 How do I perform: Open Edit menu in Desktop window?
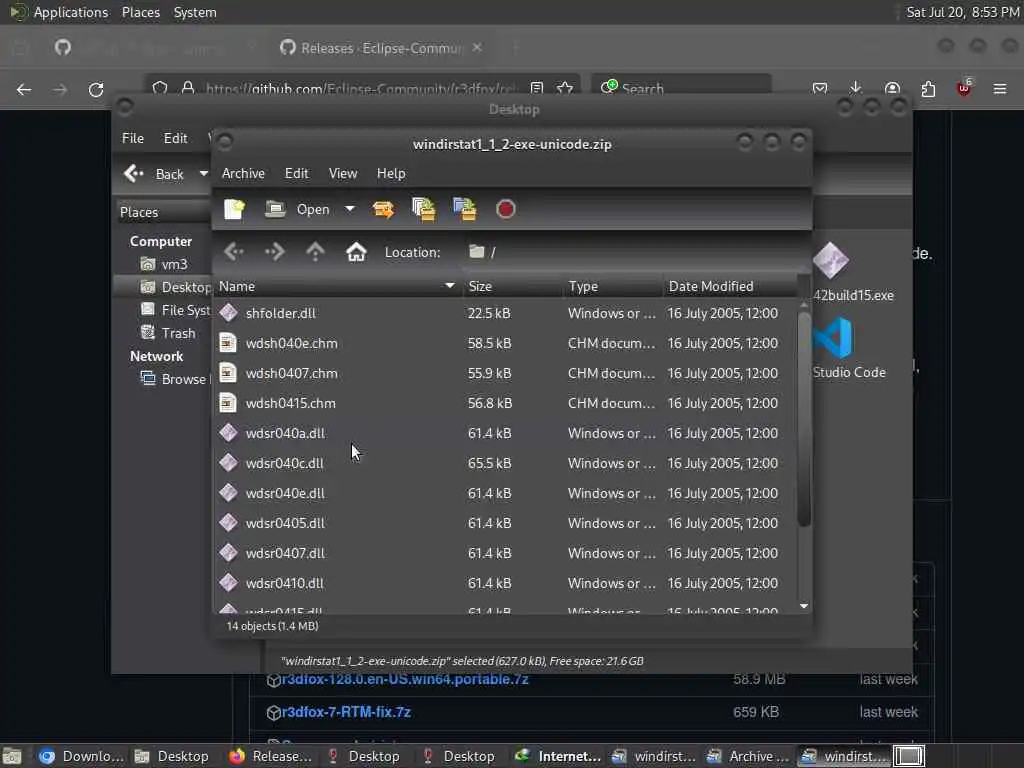pos(175,138)
